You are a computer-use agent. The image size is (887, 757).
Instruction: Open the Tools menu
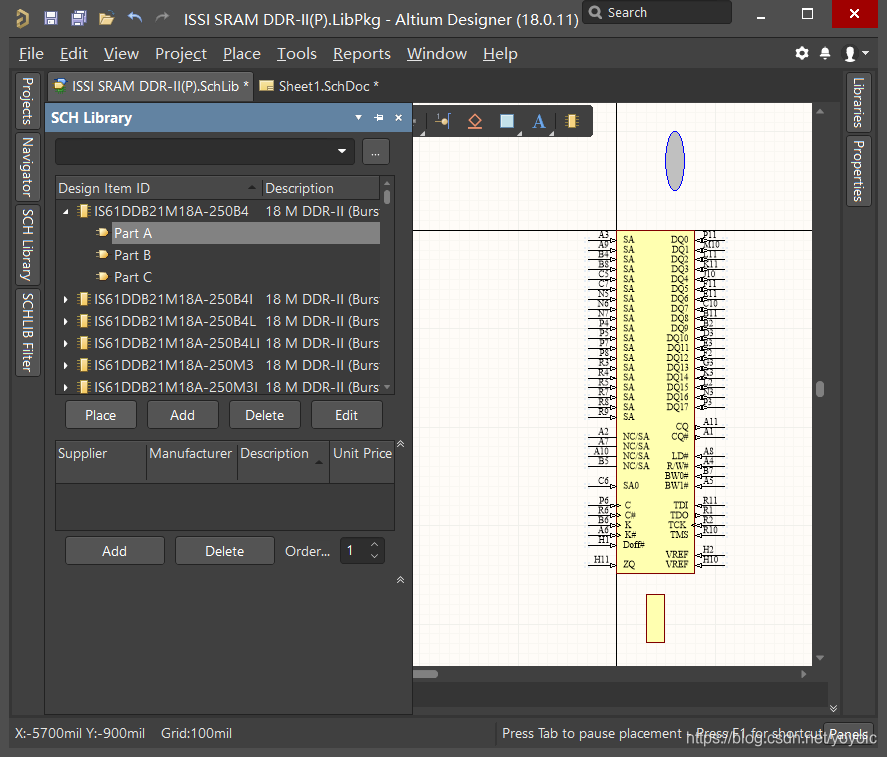coord(296,54)
